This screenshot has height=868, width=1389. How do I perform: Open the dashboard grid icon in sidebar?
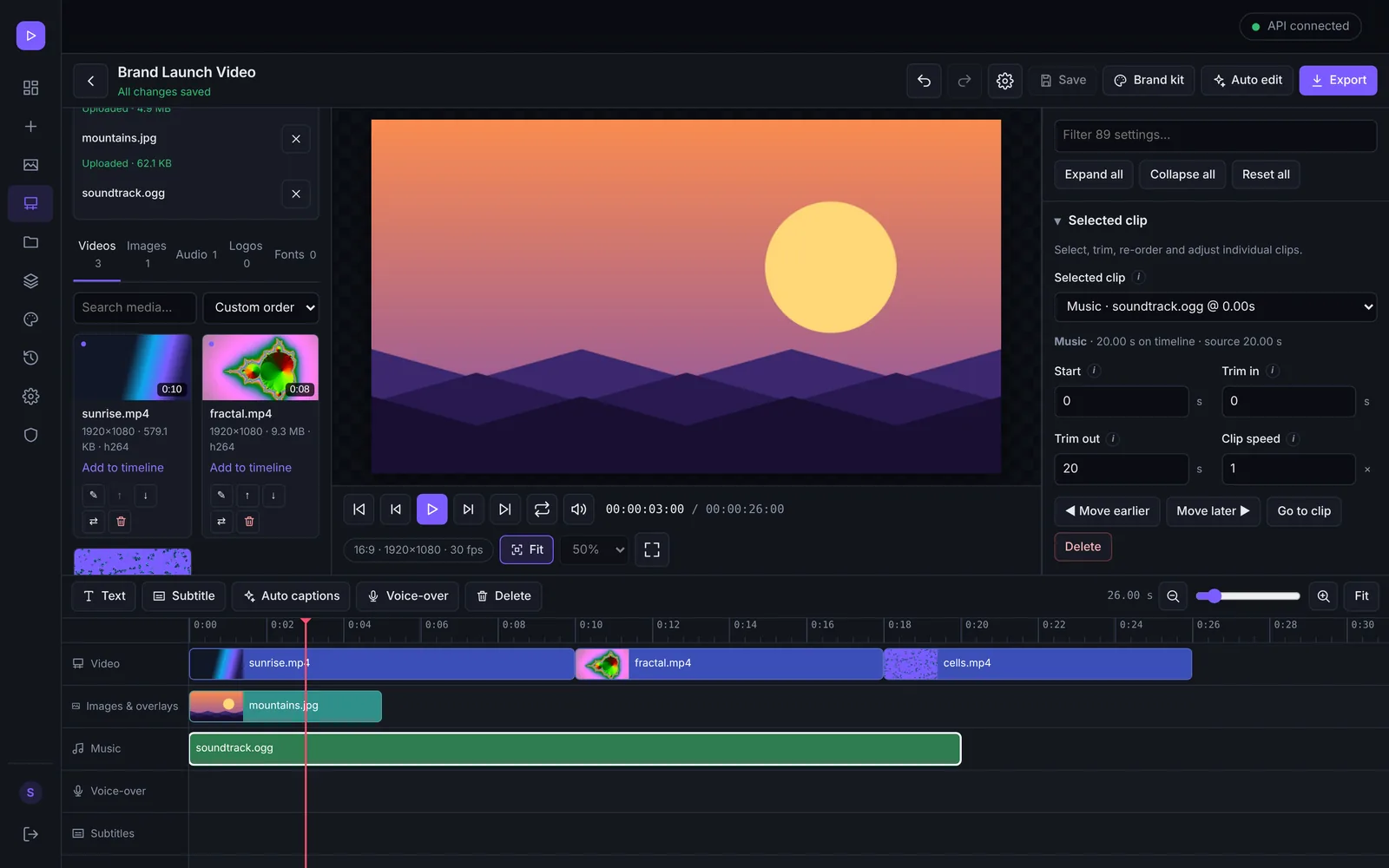point(30,88)
